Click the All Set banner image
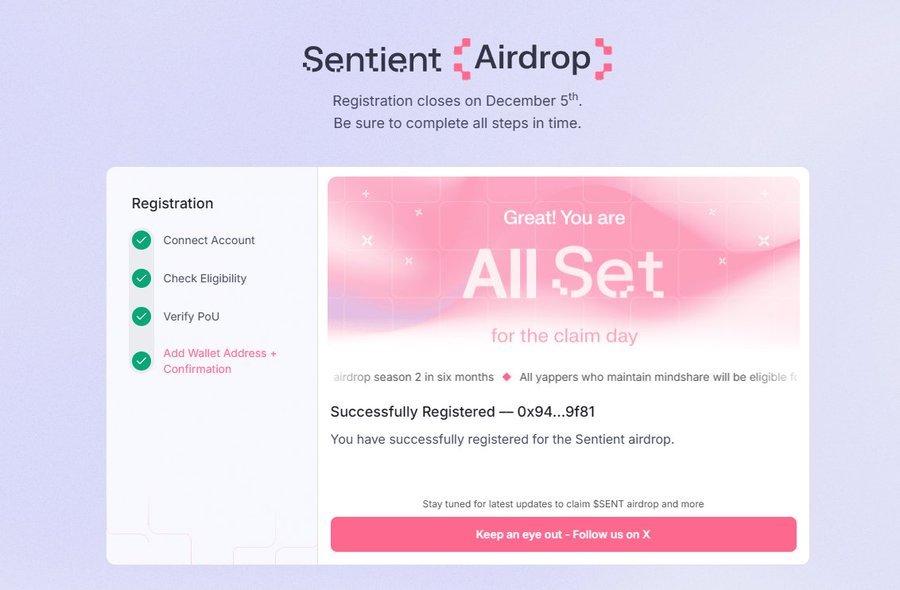The height and width of the screenshot is (590, 900). click(563, 265)
